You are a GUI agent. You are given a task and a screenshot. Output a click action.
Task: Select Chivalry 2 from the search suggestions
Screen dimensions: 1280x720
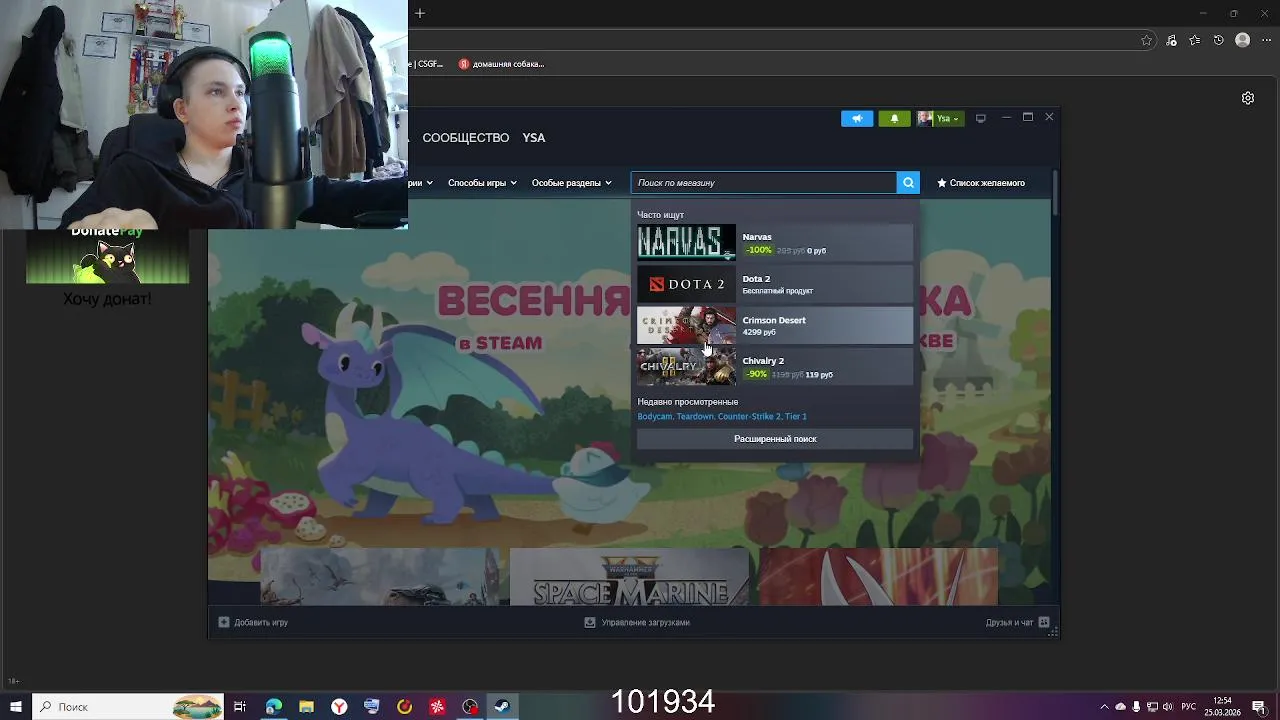[x=775, y=366]
